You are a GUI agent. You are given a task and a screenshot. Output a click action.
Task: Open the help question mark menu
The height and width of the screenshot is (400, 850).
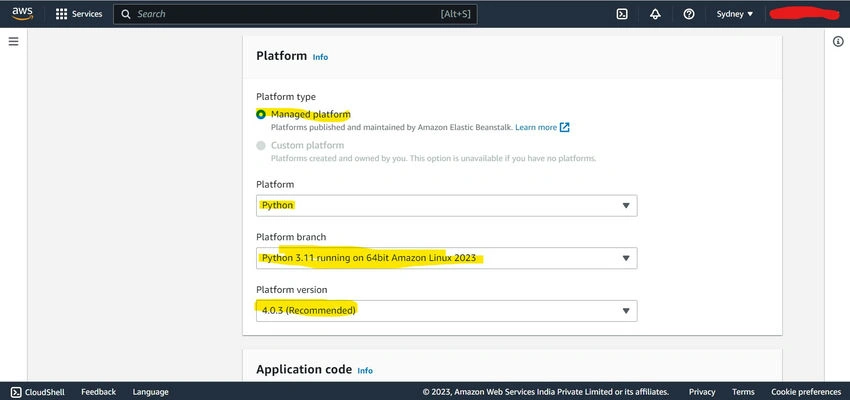688,14
